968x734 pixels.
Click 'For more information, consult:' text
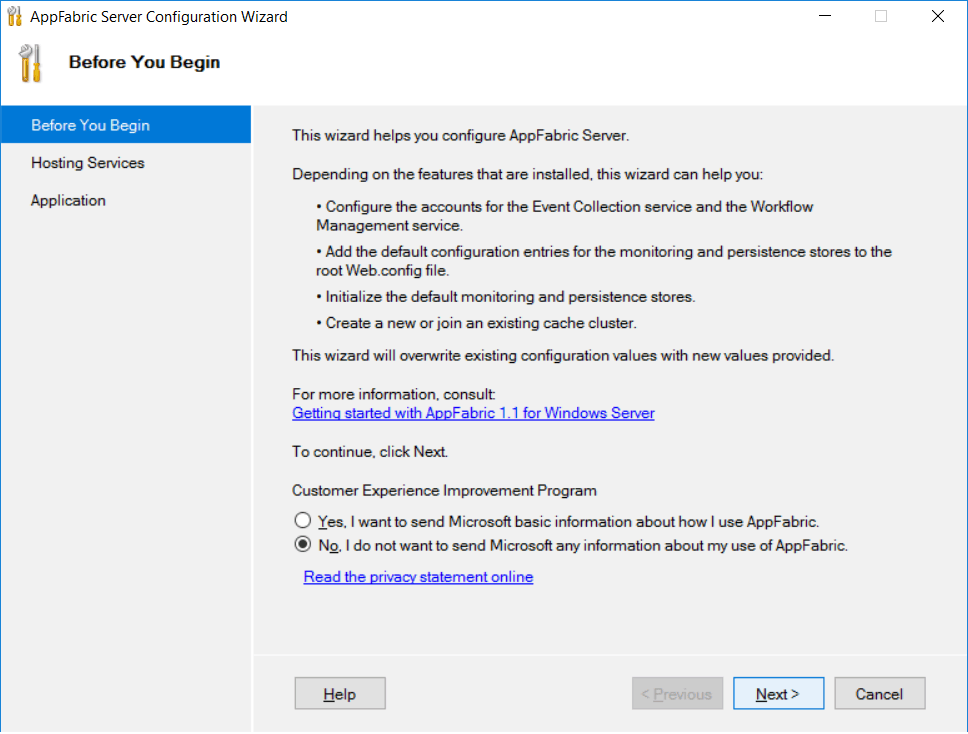click(x=394, y=394)
